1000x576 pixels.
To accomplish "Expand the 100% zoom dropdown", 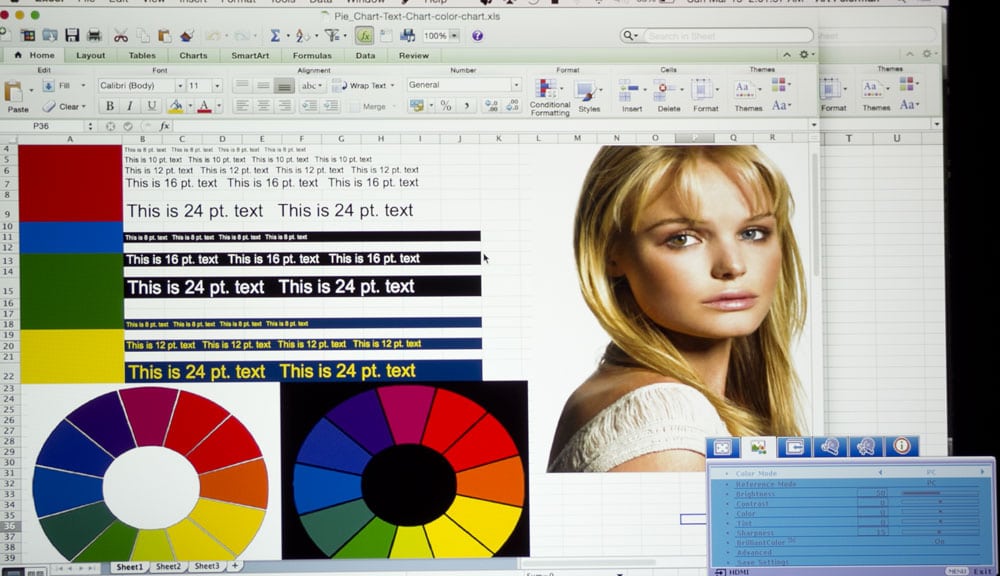I will pyautogui.click(x=454, y=35).
